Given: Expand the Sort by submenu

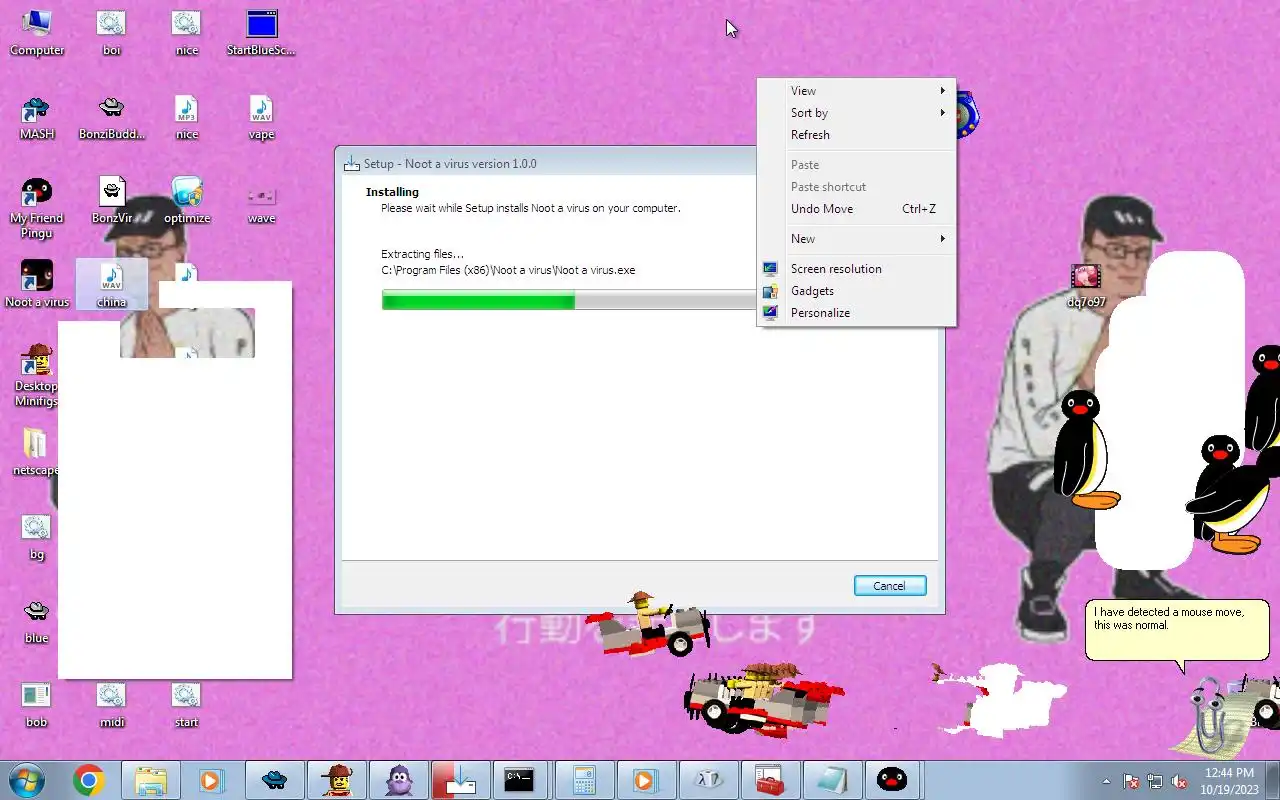Looking at the screenshot, I should [x=857, y=113].
